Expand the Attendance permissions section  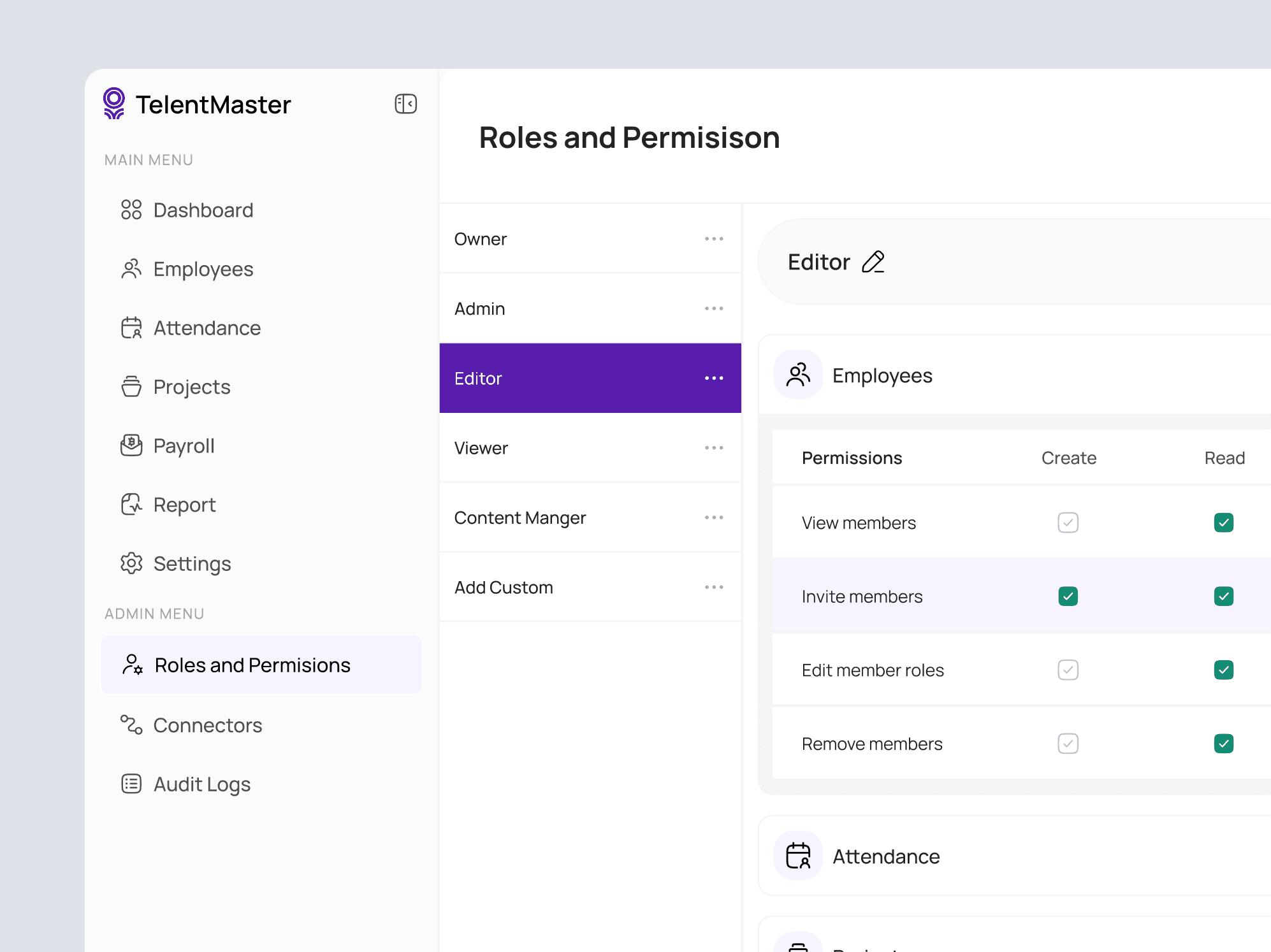1015,856
